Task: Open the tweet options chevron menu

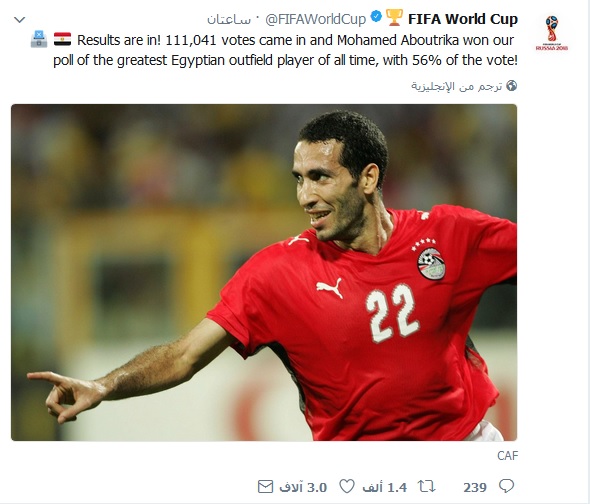Action: 20,20
